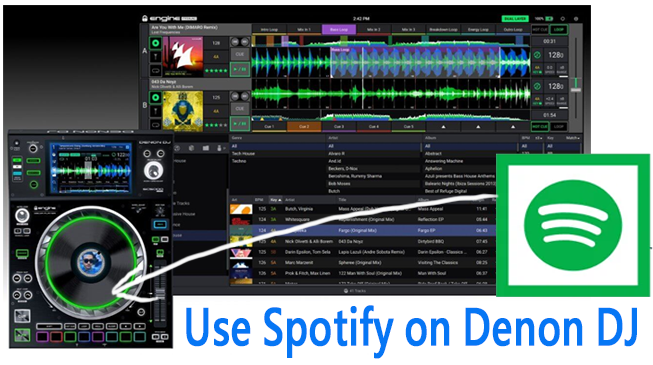The width and height of the screenshot is (653, 365).
Task: Click the star rating on deck B
Action: [216, 125]
